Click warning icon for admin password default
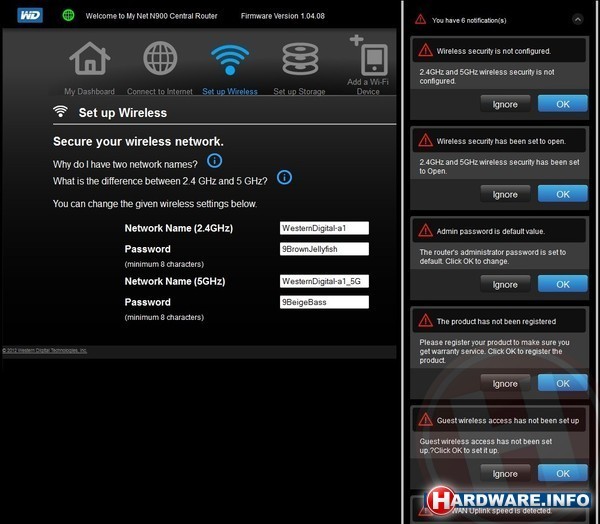This screenshot has width=600, height=524. tap(426, 230)
